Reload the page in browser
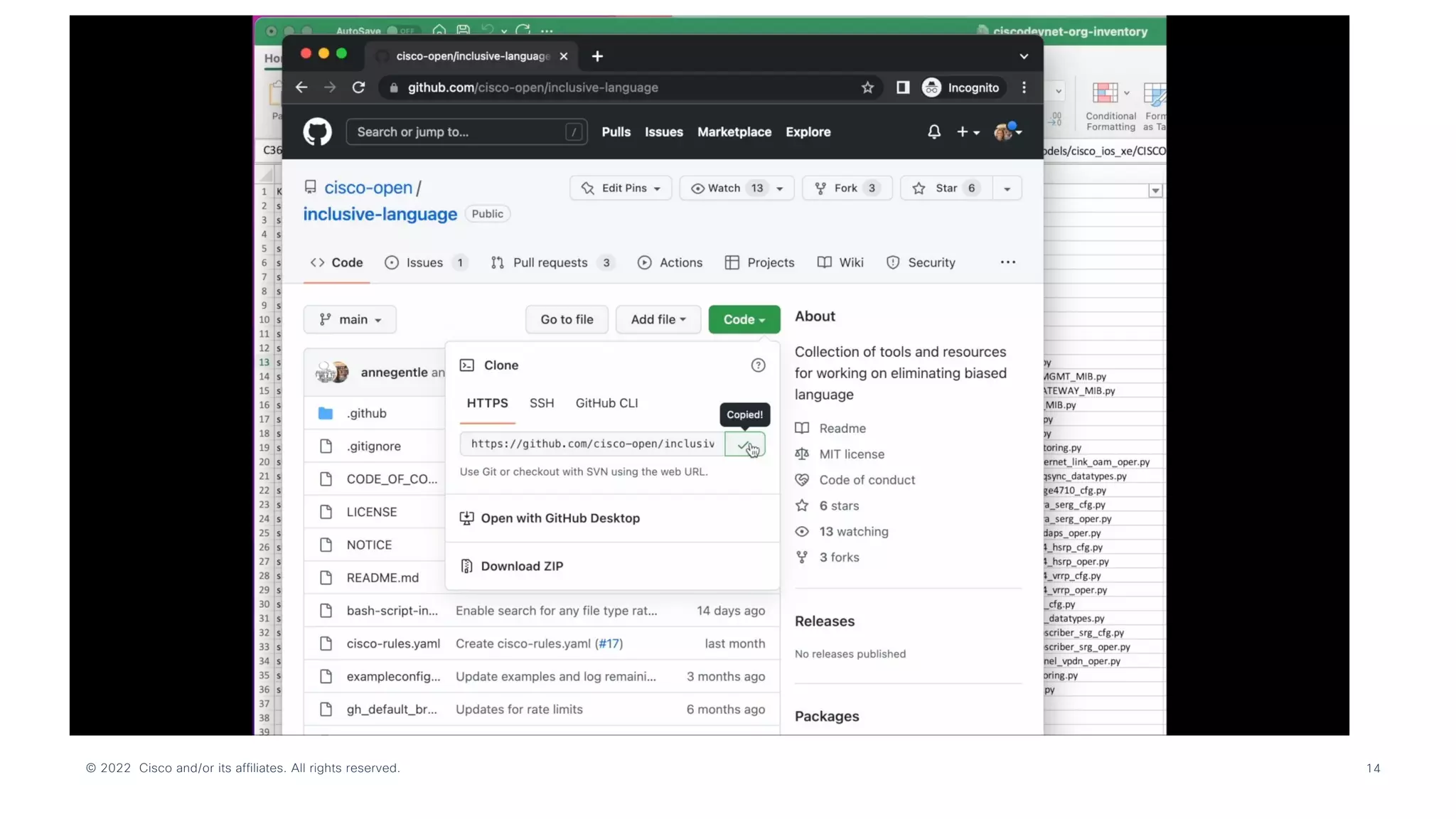1456x819 pixels. [359, 87]
